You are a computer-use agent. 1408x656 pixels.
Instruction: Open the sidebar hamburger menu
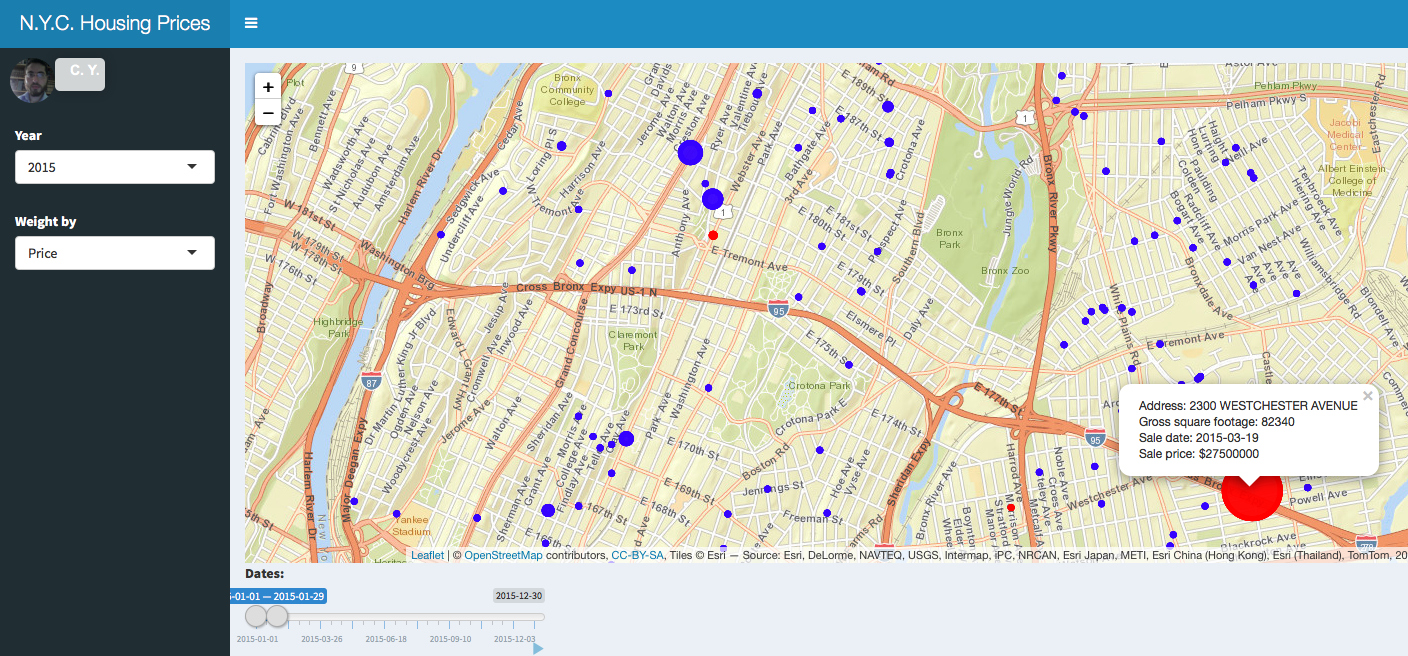[x=250, y=22]
